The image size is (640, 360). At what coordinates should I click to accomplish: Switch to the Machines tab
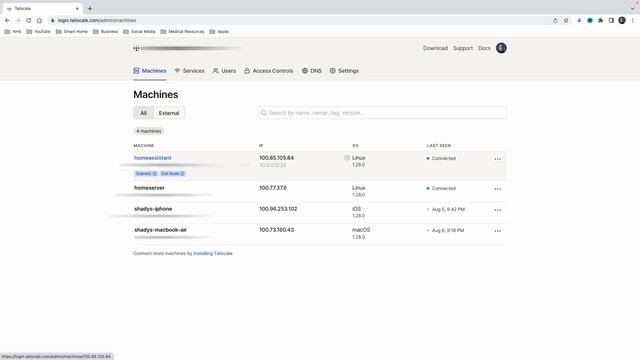point(150,71)
